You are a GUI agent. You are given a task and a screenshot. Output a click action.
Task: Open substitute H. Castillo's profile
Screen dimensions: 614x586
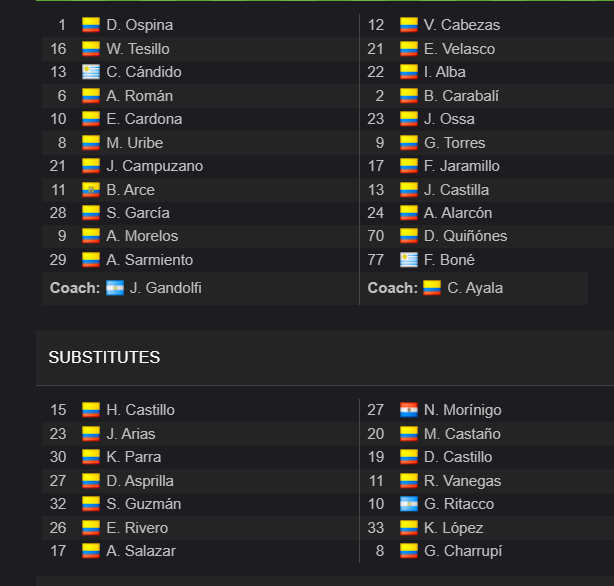140,410
